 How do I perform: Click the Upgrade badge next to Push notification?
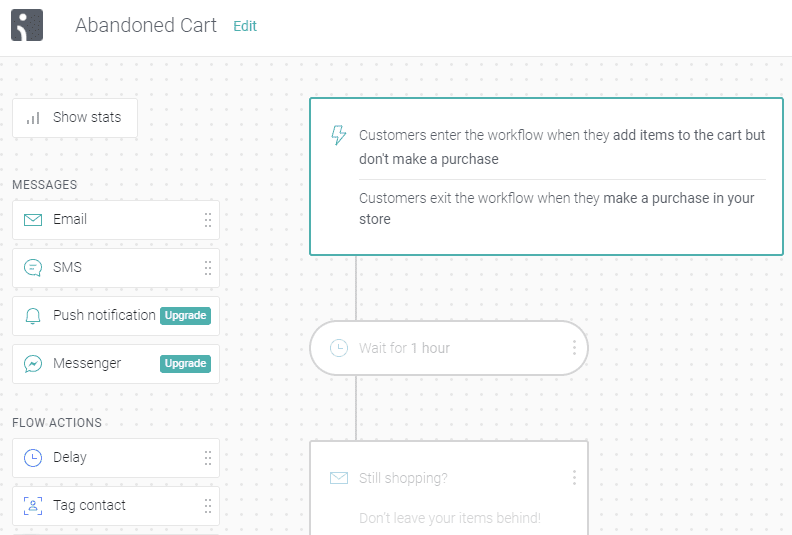pos(185,315)
